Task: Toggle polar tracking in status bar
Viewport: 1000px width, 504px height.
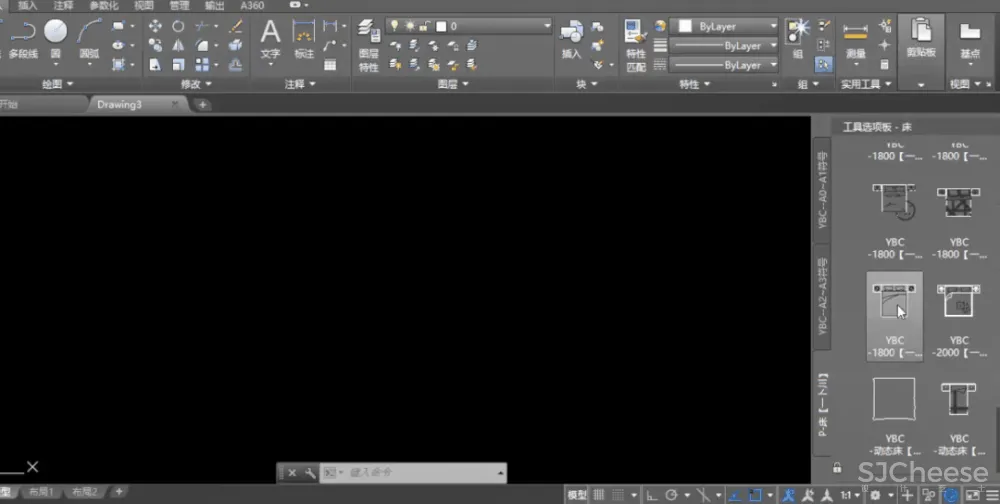Action: click(x=672, y=495)
